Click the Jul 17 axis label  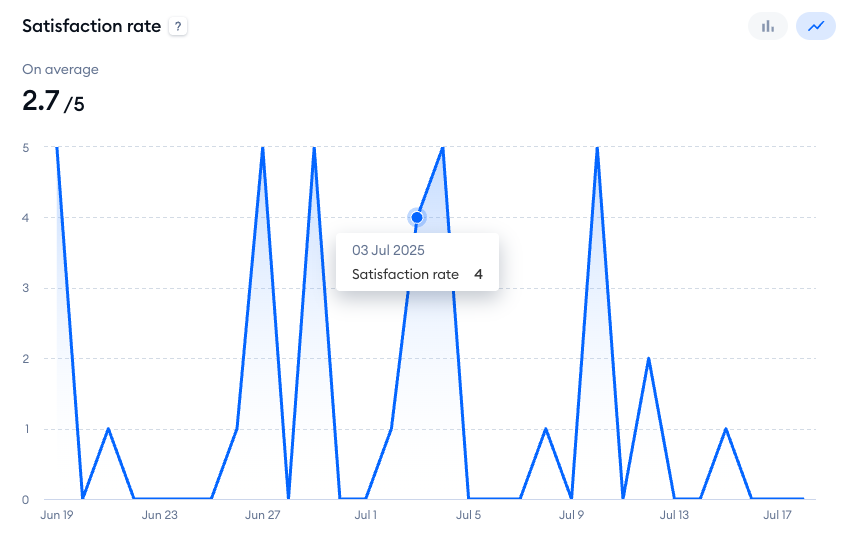(777, 515)
